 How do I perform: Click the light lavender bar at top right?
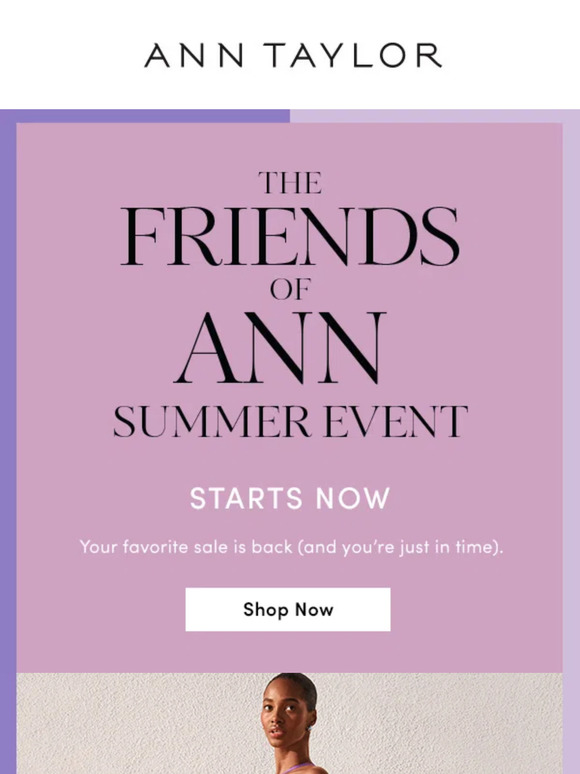[x=435, y=116]
